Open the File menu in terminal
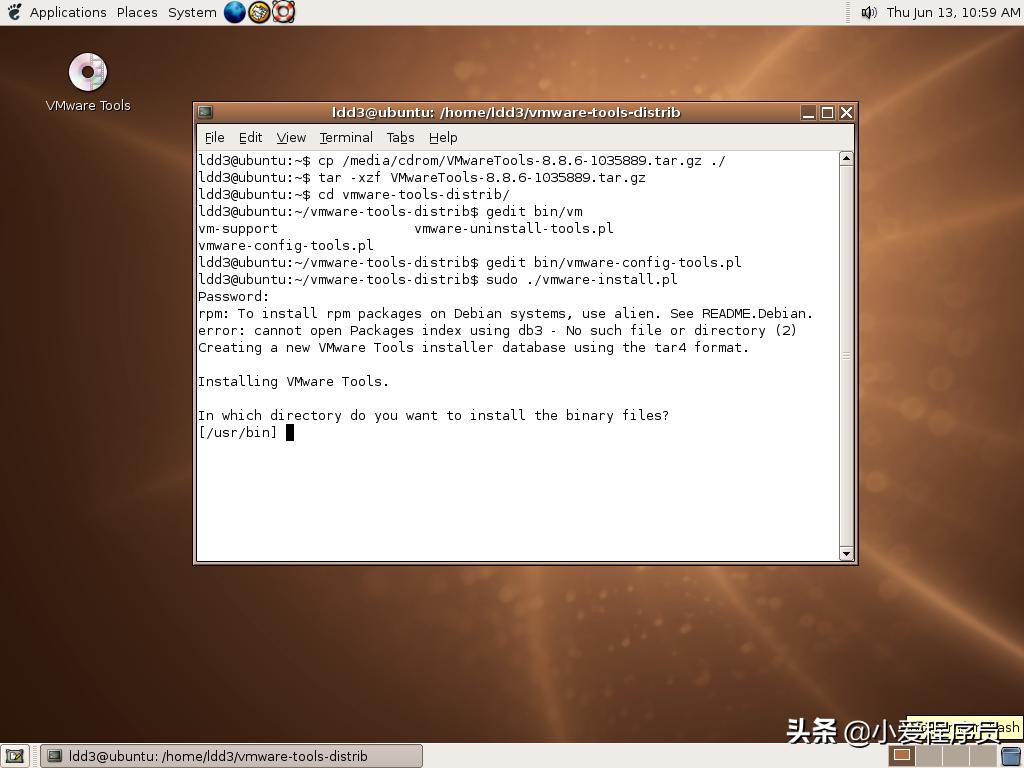 [214, 138]
